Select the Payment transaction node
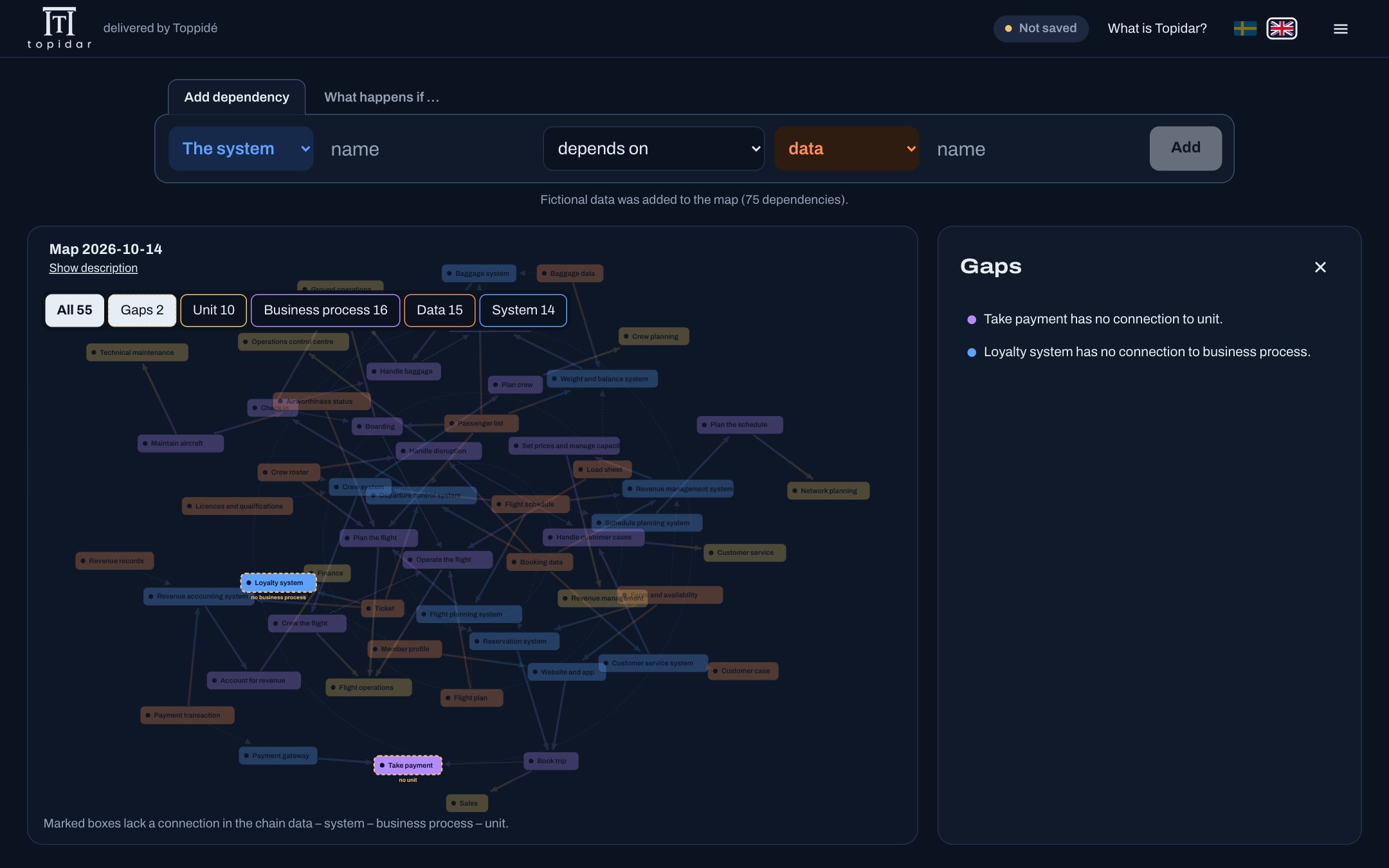 tap(187, 715)
